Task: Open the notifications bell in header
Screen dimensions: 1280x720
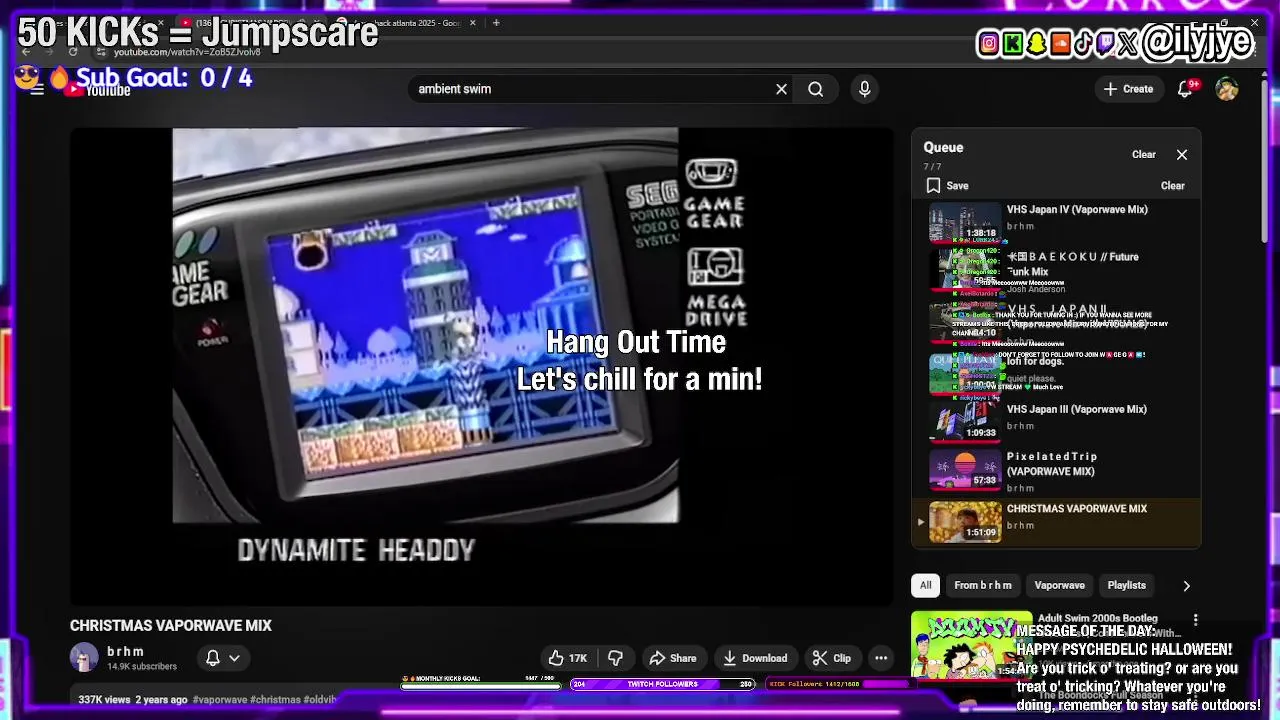Action: pyautogui.click(x=1185, y=89)
